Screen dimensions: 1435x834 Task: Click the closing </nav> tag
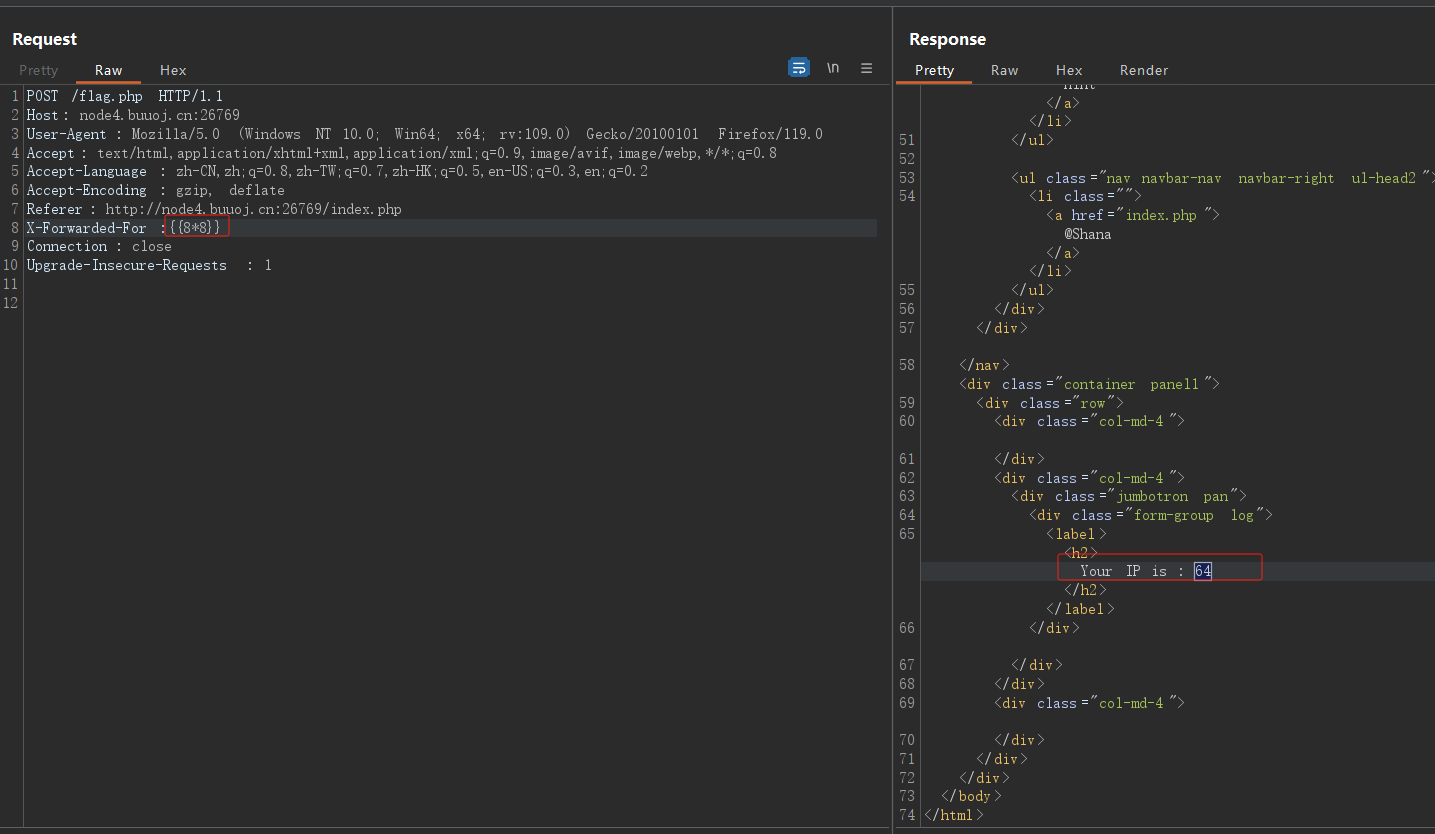pyautogui.click(x=984, y=365)
